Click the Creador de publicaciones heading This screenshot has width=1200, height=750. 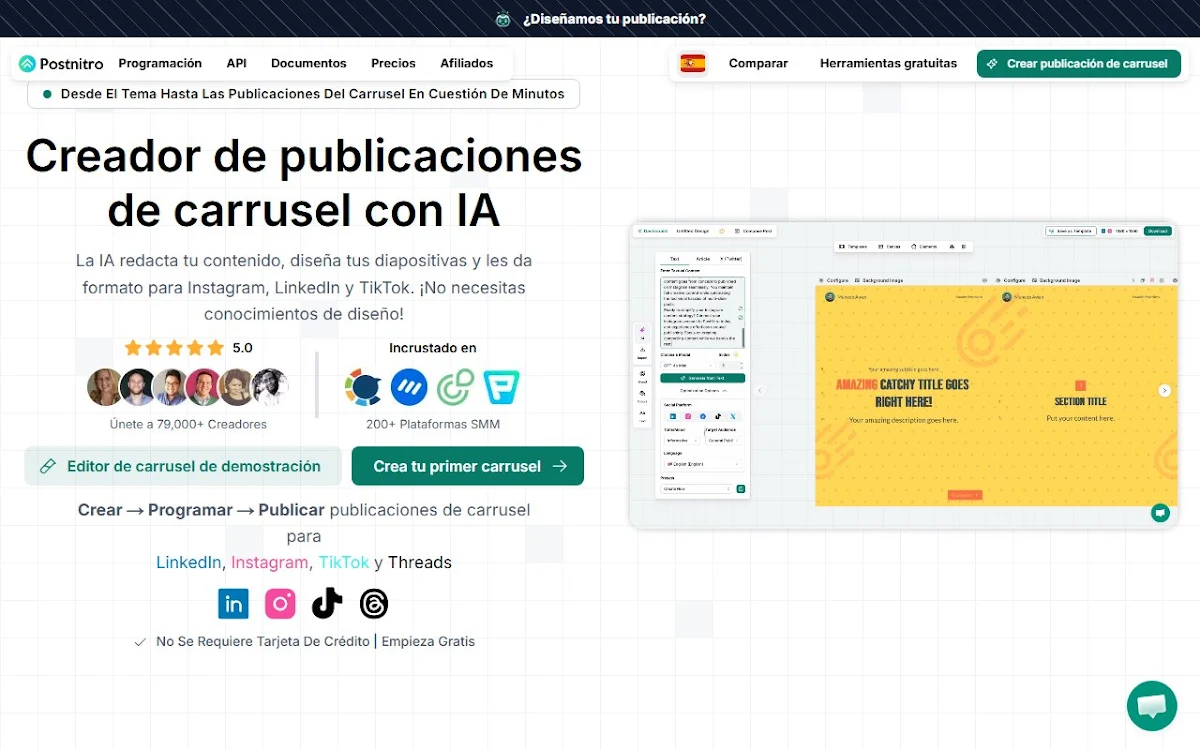pyautogui.click(x=304, y=182)
